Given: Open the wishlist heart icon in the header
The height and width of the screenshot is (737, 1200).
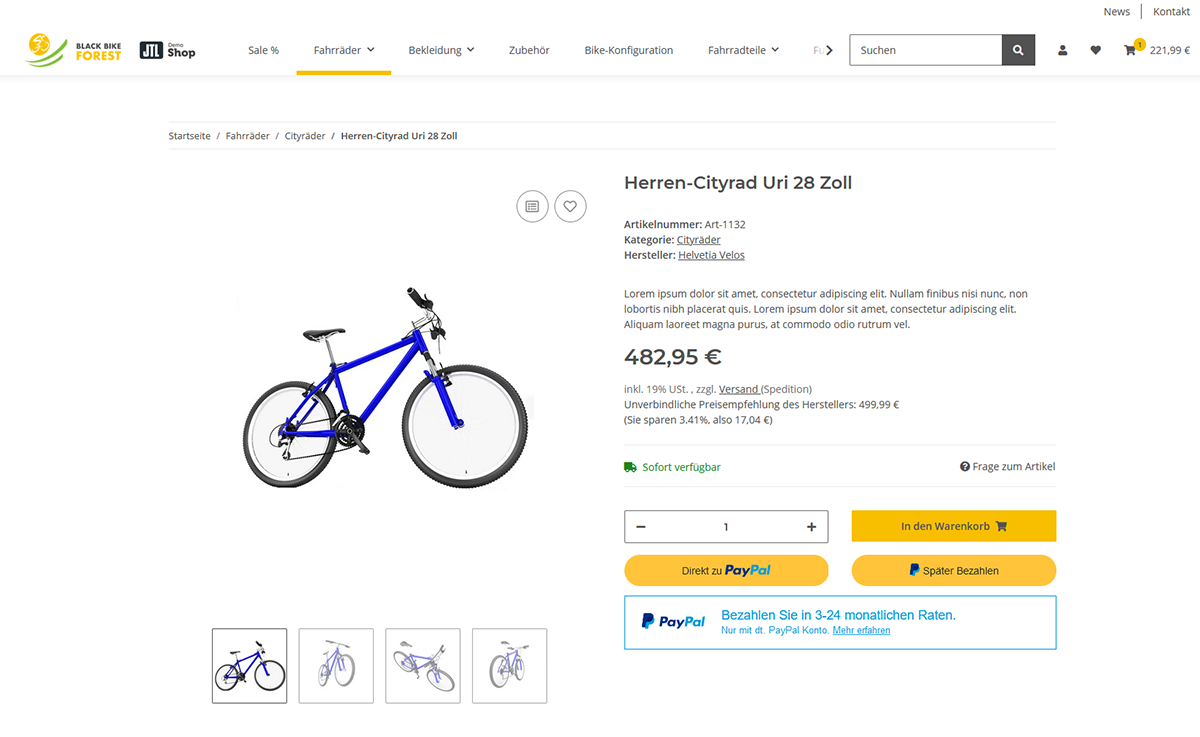Looking at the screenshot, I should [1095, 49].
